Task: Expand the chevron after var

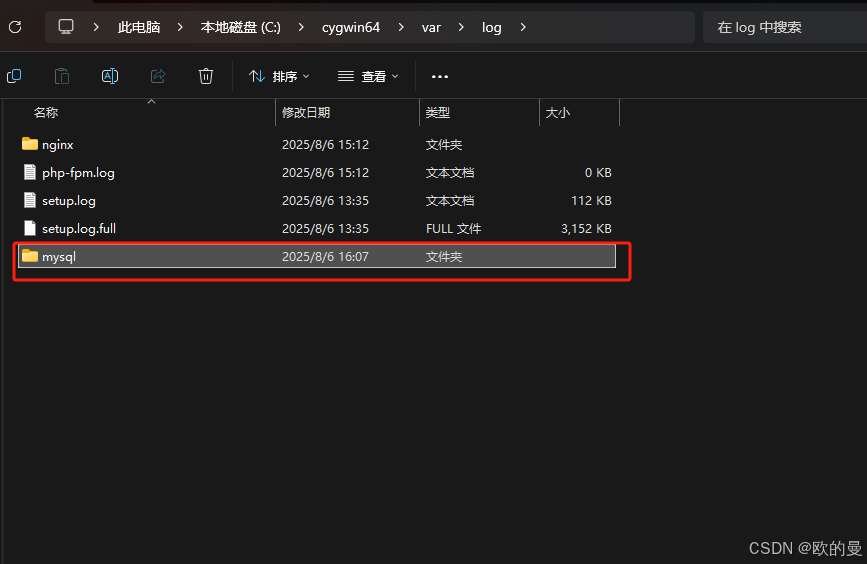Action: coord(461,27)
